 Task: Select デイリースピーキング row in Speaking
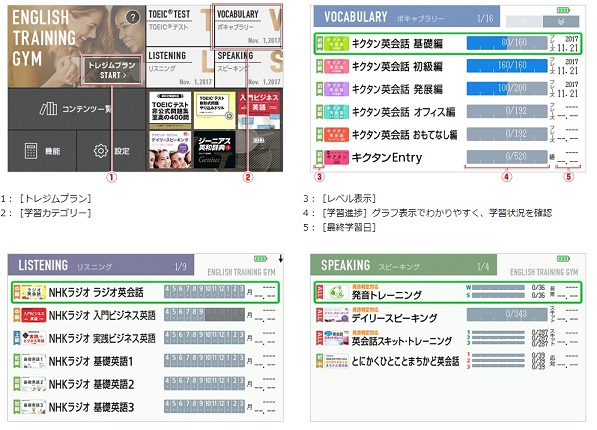pos(448,315)
